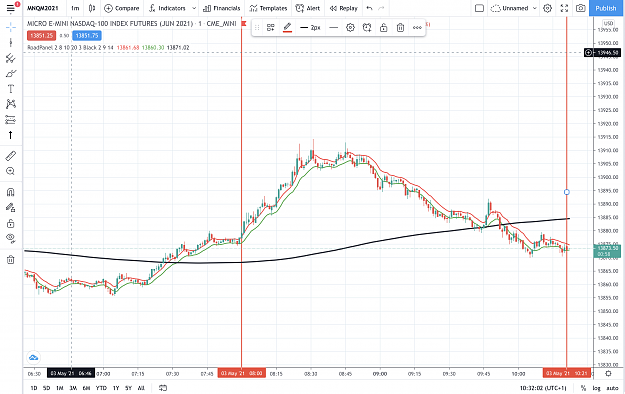This screenshot has width=625, height=394.
Task: Open the 1m interval dropdown
Action: [x=75, y=8]
